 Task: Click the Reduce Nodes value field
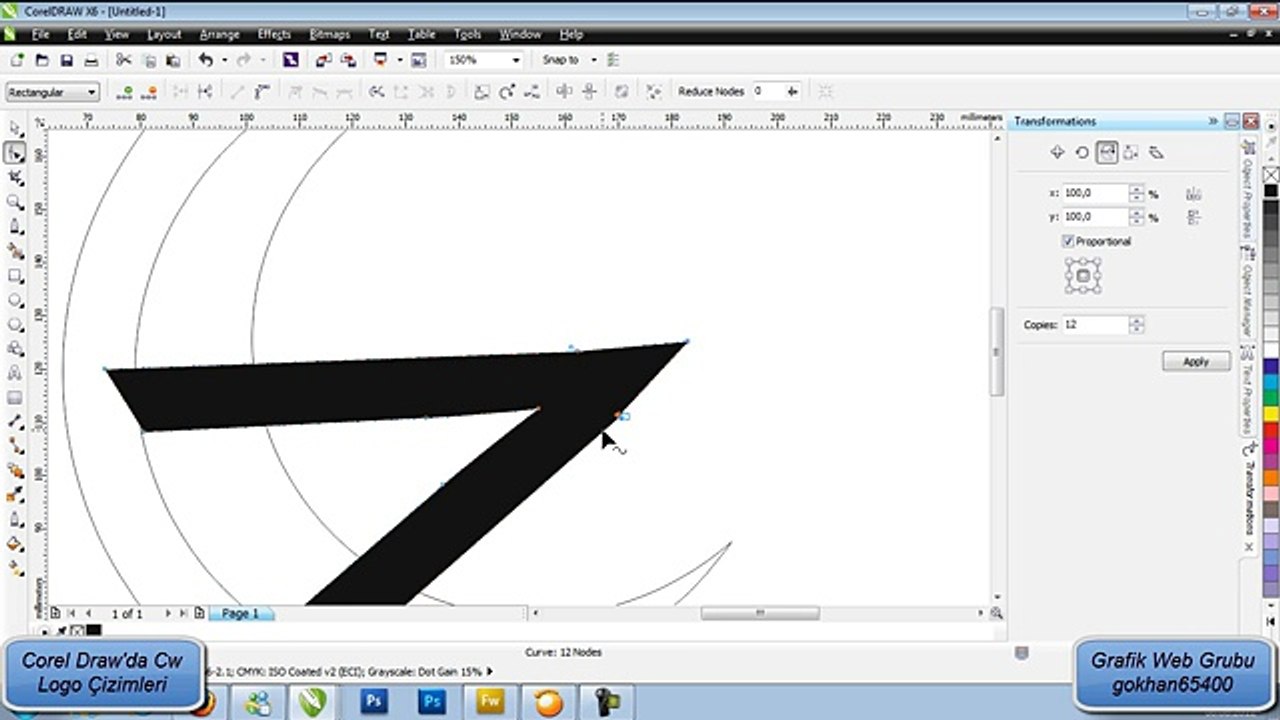click(x=768, y=92)
